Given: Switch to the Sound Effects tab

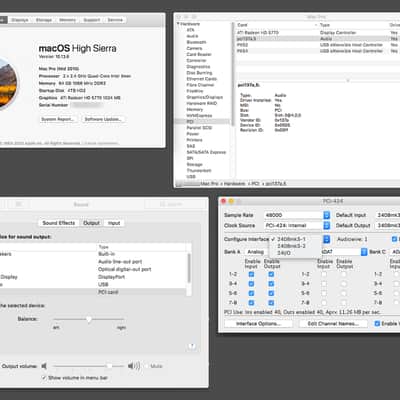Looking at the screenshot, I should point(59,223).
